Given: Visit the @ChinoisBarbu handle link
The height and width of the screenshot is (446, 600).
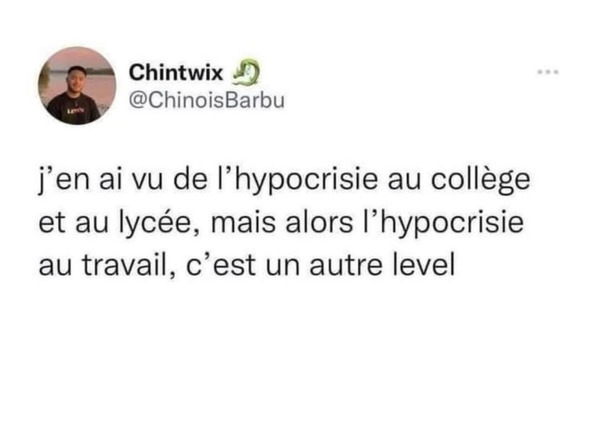Looking at the screenshot, I should pyautogui.click(x=207, y=100).
